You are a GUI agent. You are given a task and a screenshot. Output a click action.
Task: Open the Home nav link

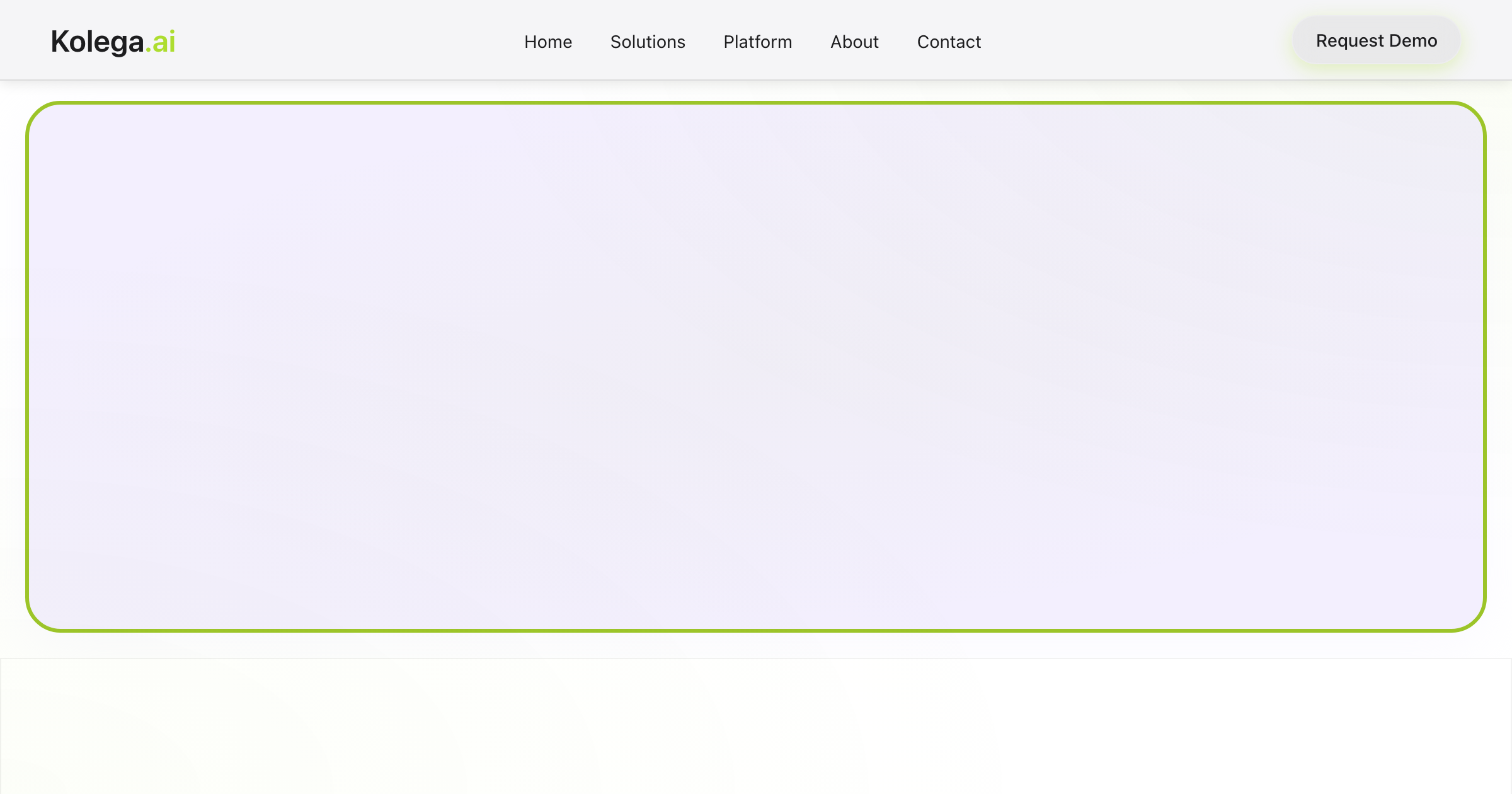click(x=548, y=42)
